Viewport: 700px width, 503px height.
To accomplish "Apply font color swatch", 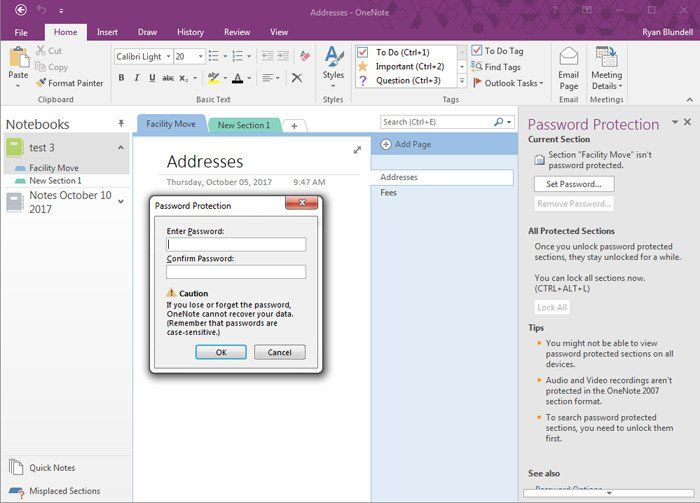I will (238, 78).
